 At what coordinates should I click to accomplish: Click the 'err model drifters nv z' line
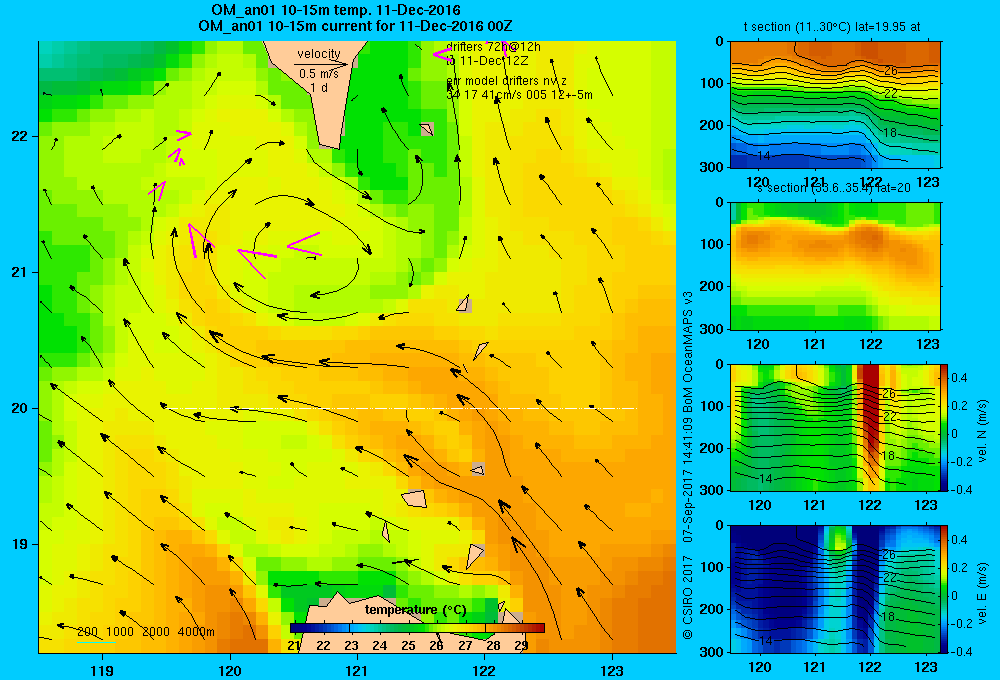tap(506, 81)
